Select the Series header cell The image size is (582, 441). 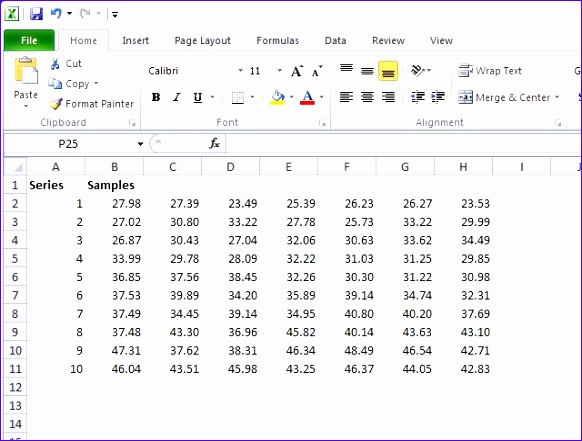click(x=56, y=185)
